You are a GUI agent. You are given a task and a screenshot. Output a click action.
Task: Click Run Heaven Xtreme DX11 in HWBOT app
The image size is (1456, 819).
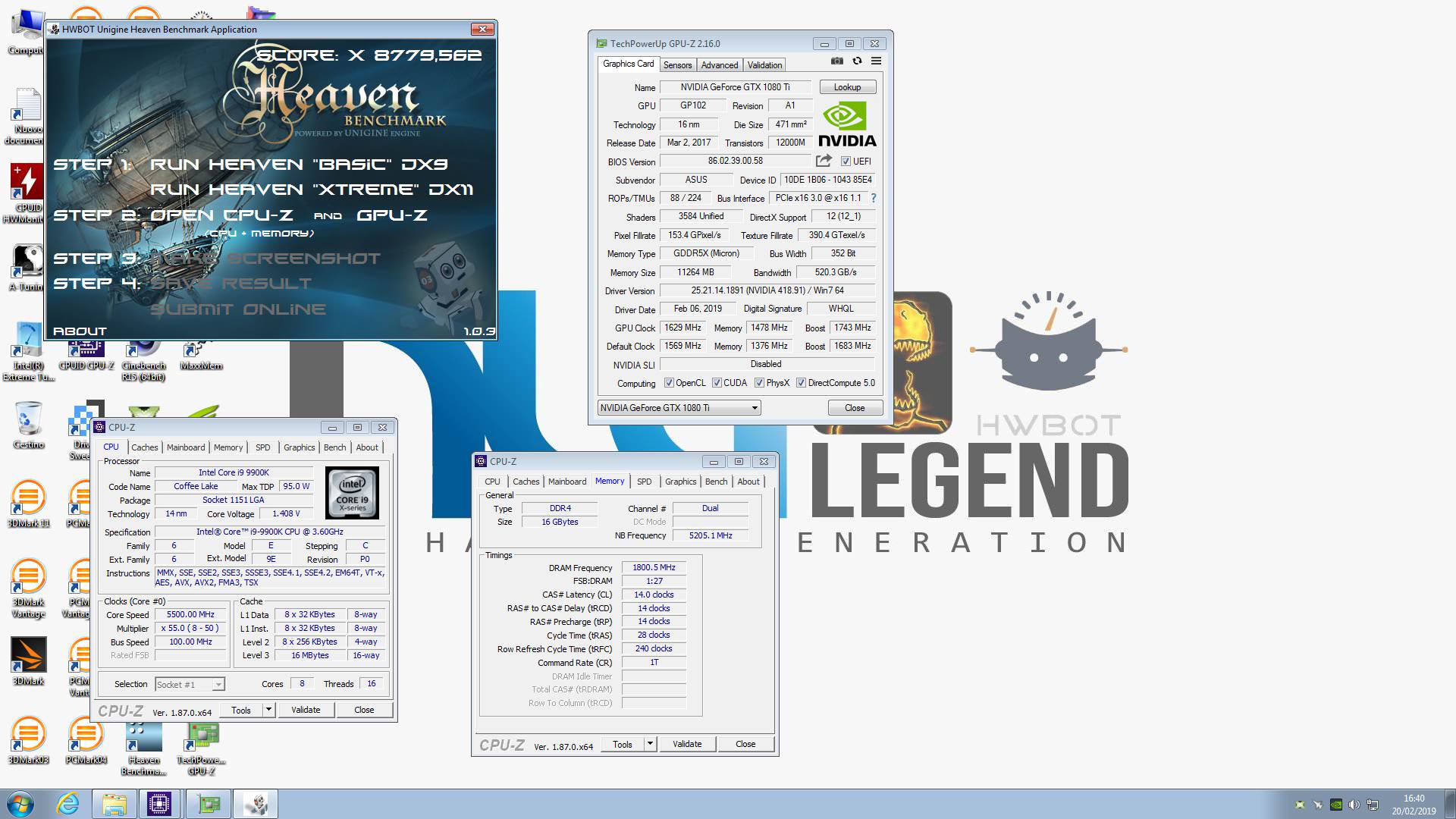pos(312,190)
